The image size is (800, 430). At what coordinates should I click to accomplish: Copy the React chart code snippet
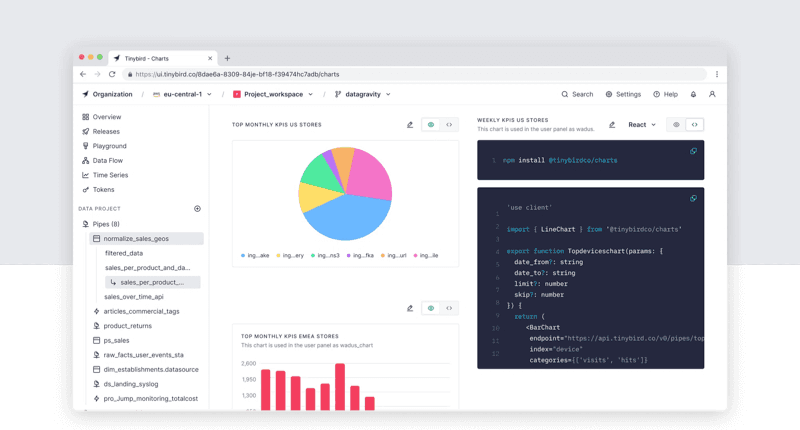click(693, 198)
